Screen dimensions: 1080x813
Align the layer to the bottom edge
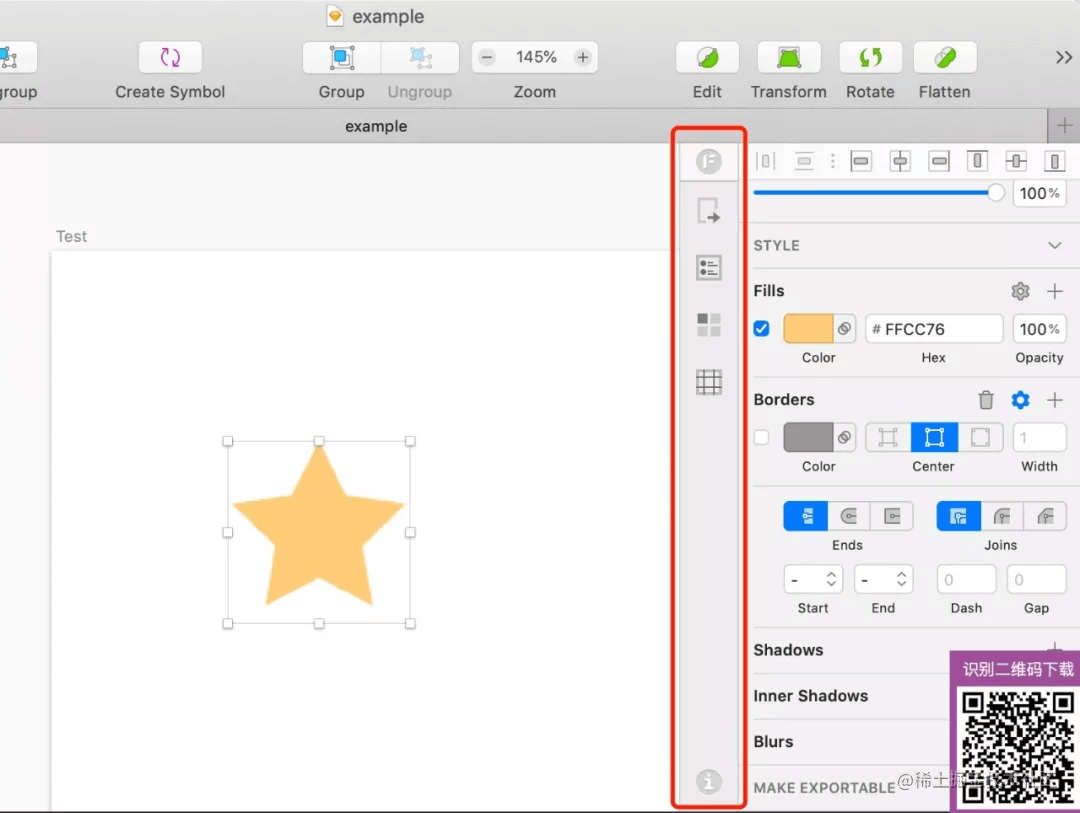(x=1055, y=161)
